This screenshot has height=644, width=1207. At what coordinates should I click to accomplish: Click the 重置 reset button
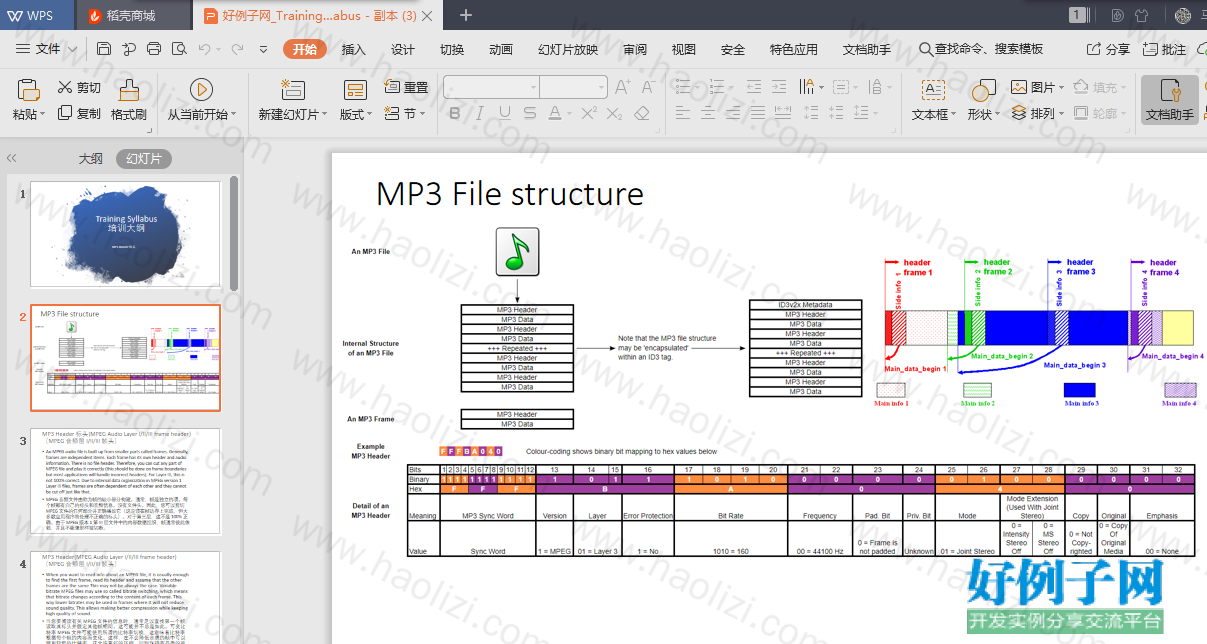(x=406, y=88)
